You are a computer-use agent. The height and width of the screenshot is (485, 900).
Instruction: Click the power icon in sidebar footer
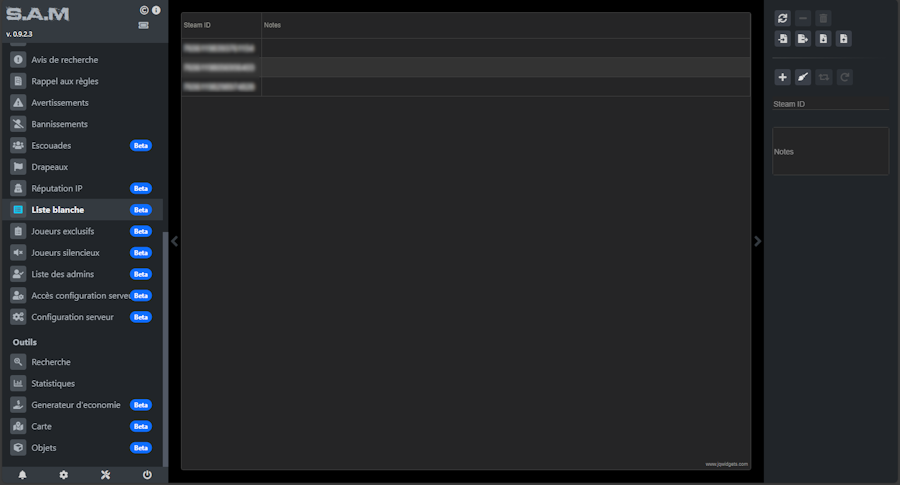click(147, 474)
